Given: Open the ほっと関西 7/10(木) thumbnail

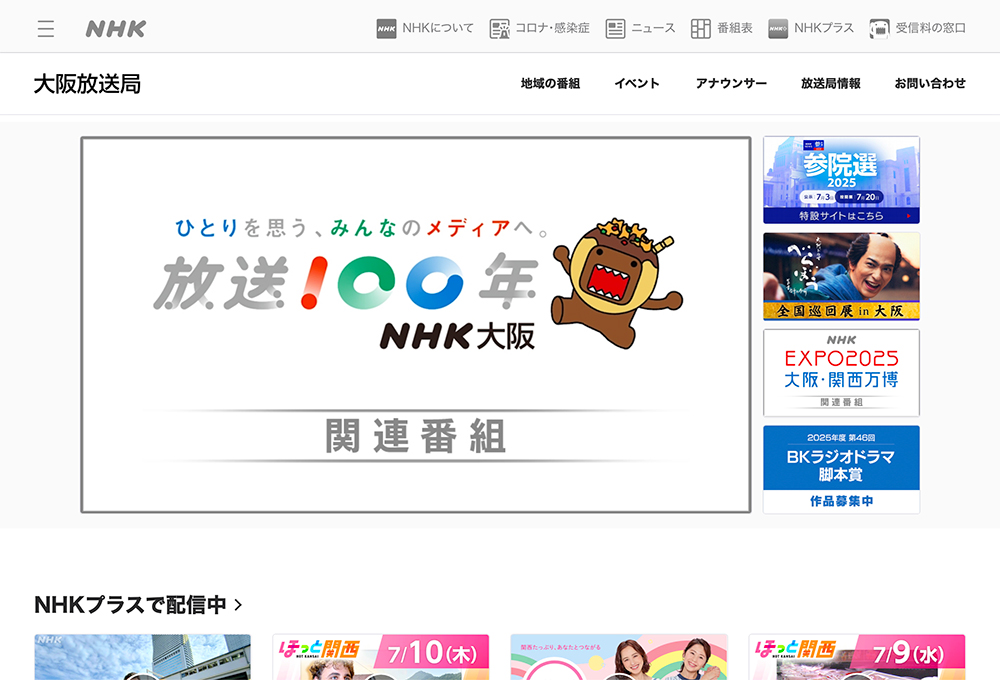Looking at the screenshot, I should (381, 657).
